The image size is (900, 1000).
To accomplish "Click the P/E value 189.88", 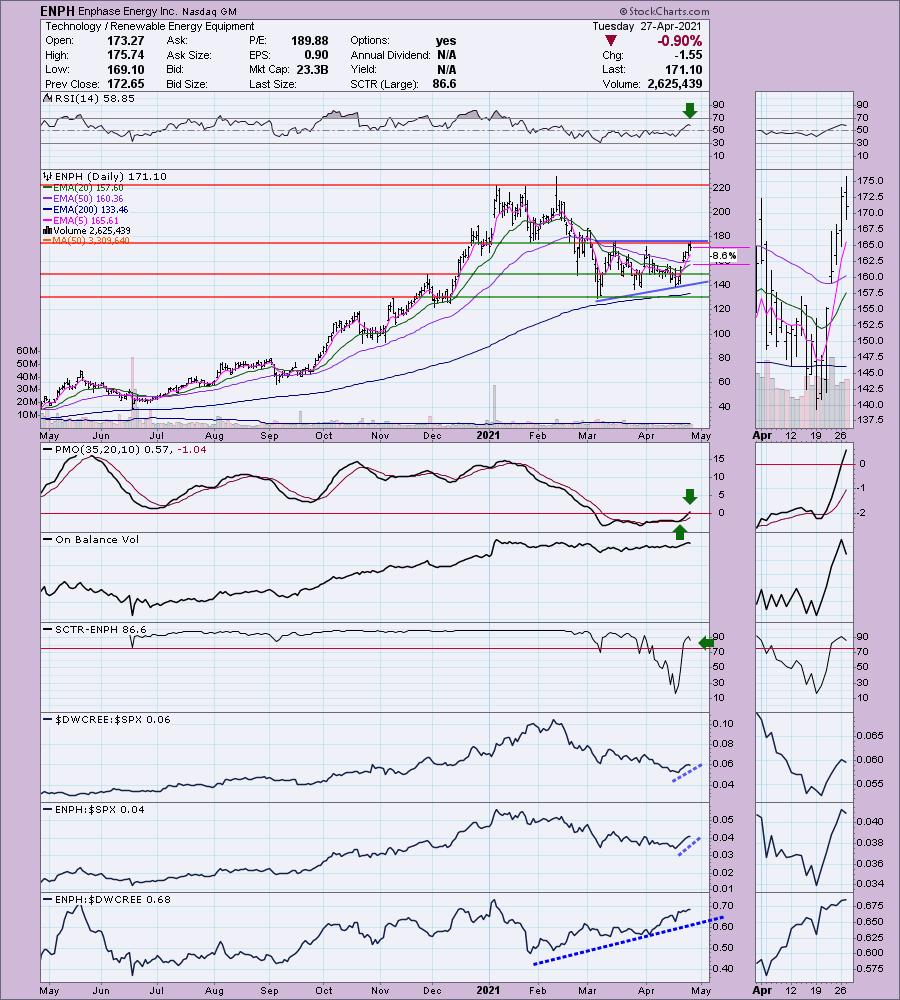I will pyautogui.click(x=309, y=41).
